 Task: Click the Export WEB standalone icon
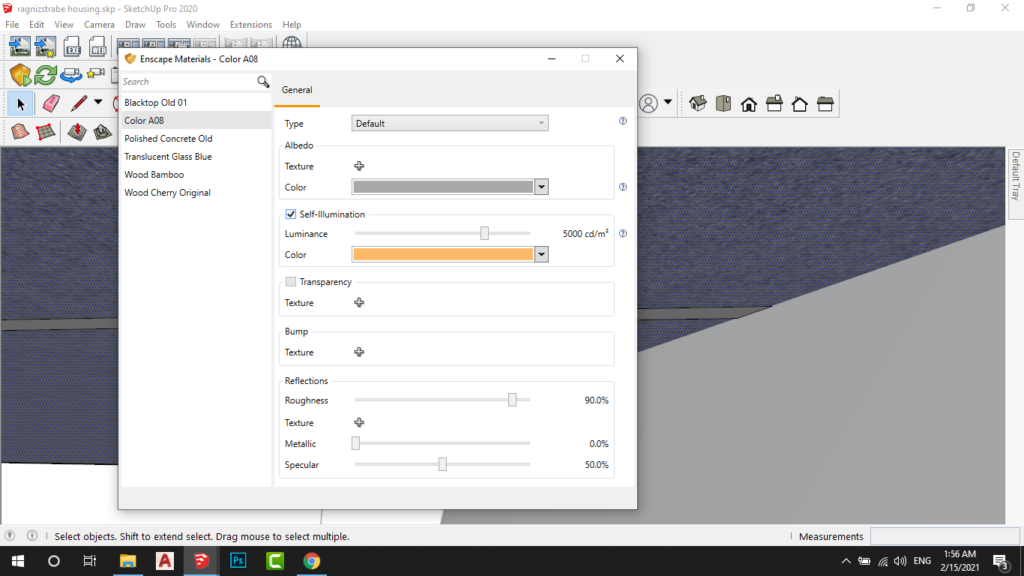click(x=98, y=46)
